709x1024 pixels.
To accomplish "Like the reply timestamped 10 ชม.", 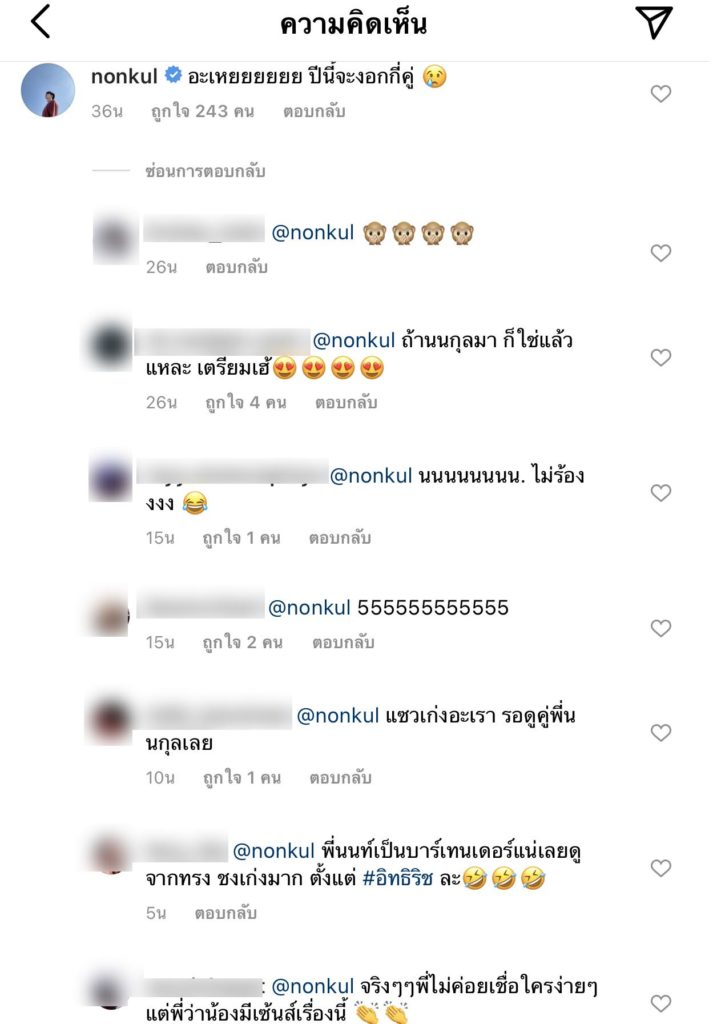I will (x=661, y=732).
